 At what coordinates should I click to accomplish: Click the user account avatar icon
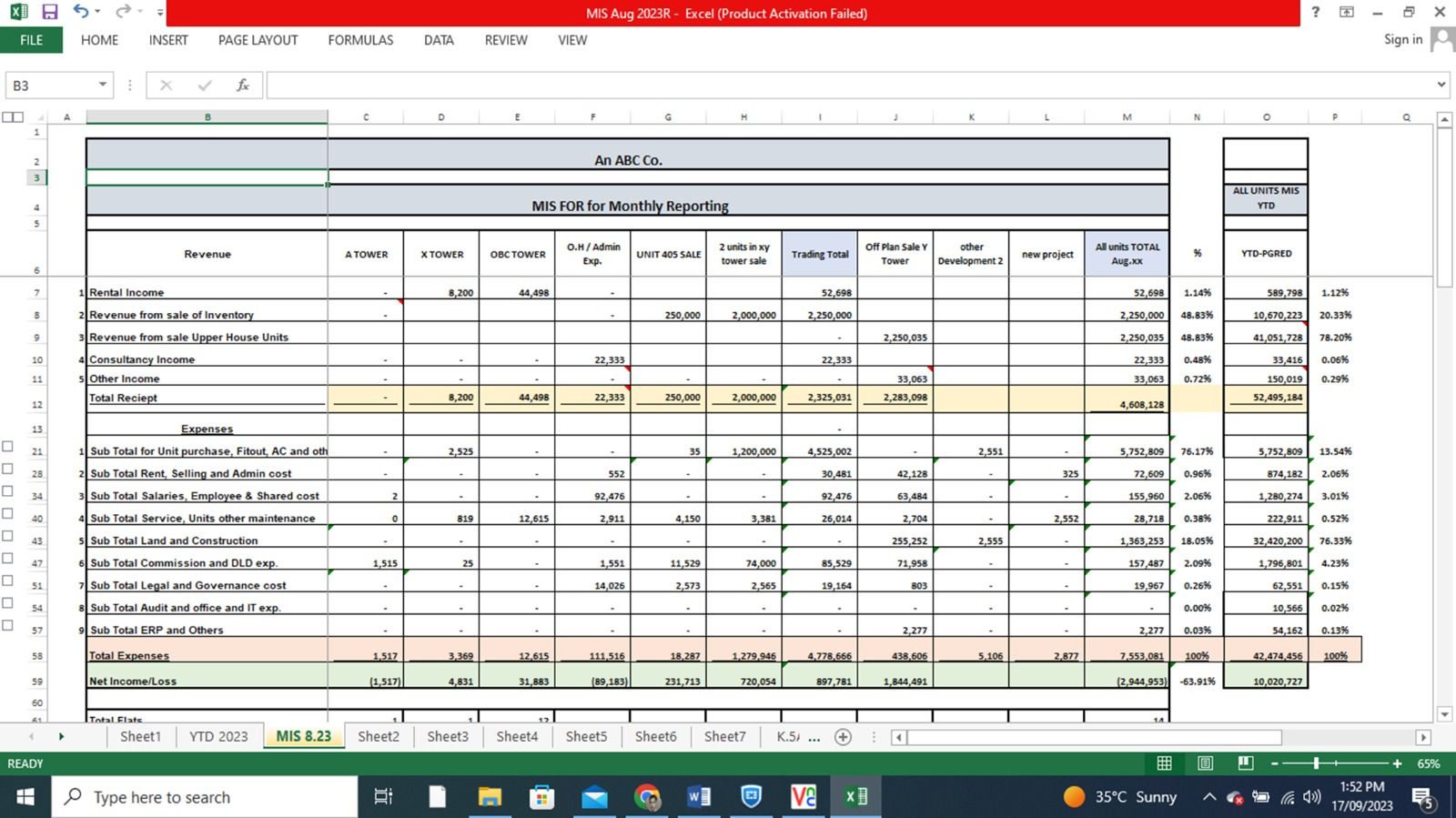pos(1443,39)
